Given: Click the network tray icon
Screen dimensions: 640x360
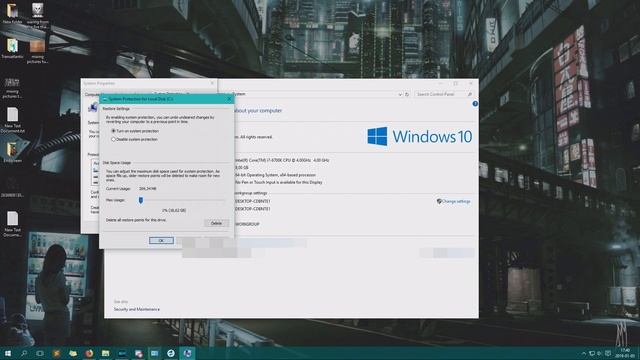Looking at the screenshot, I should coord(592,353).
